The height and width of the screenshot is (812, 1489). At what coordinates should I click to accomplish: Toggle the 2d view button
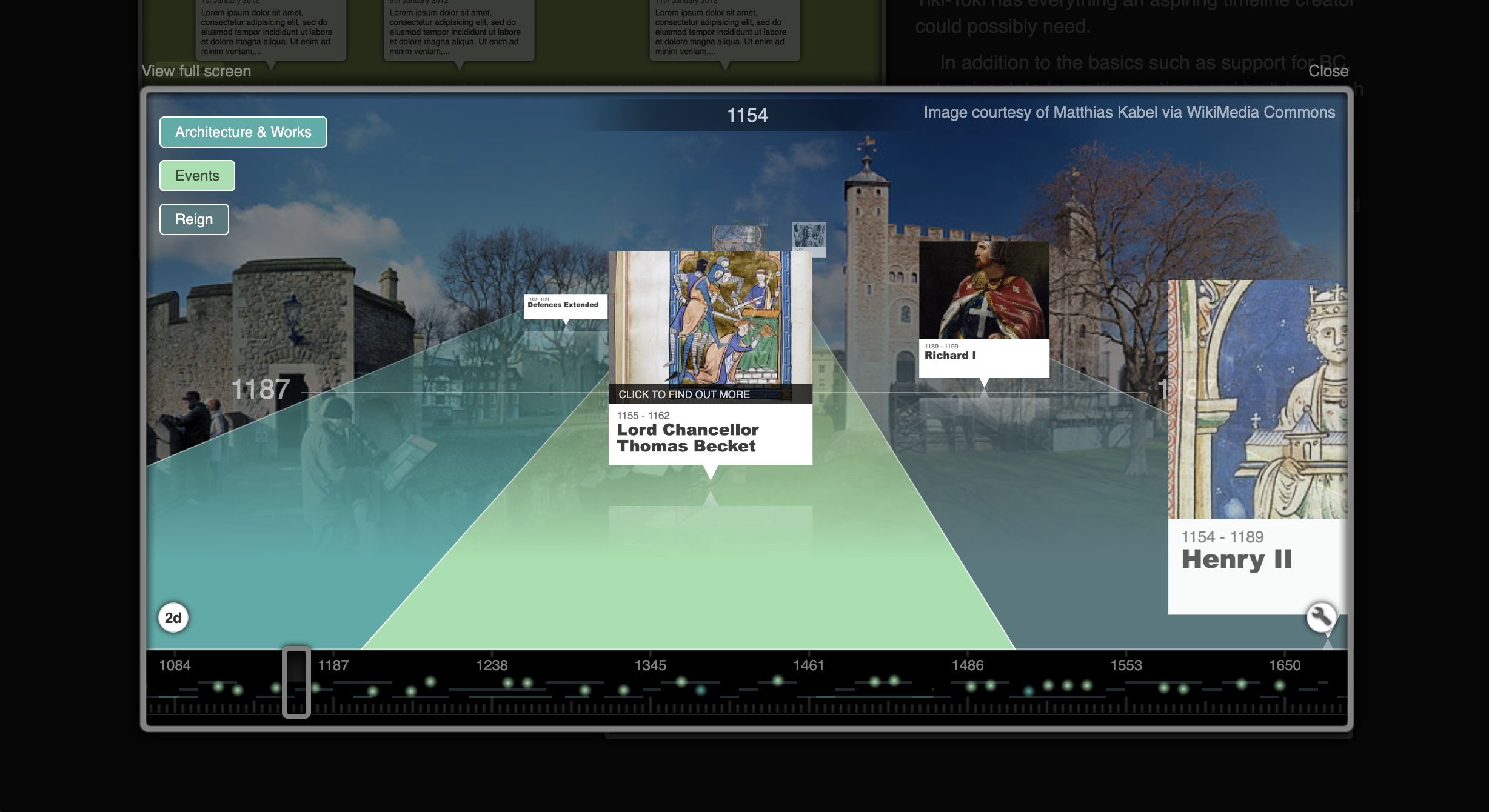(x=173, y=617)
